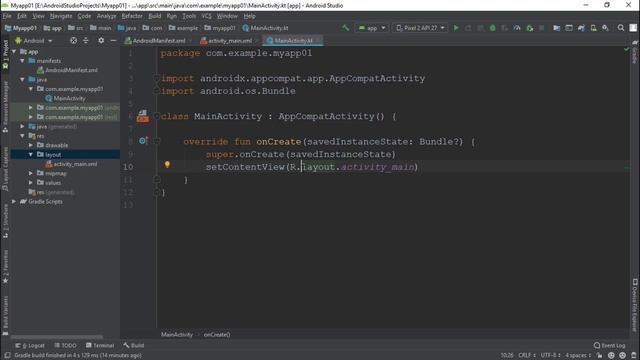
Task: Click the user avatar icon in the top-right toolbar
Action: (633, 28)
